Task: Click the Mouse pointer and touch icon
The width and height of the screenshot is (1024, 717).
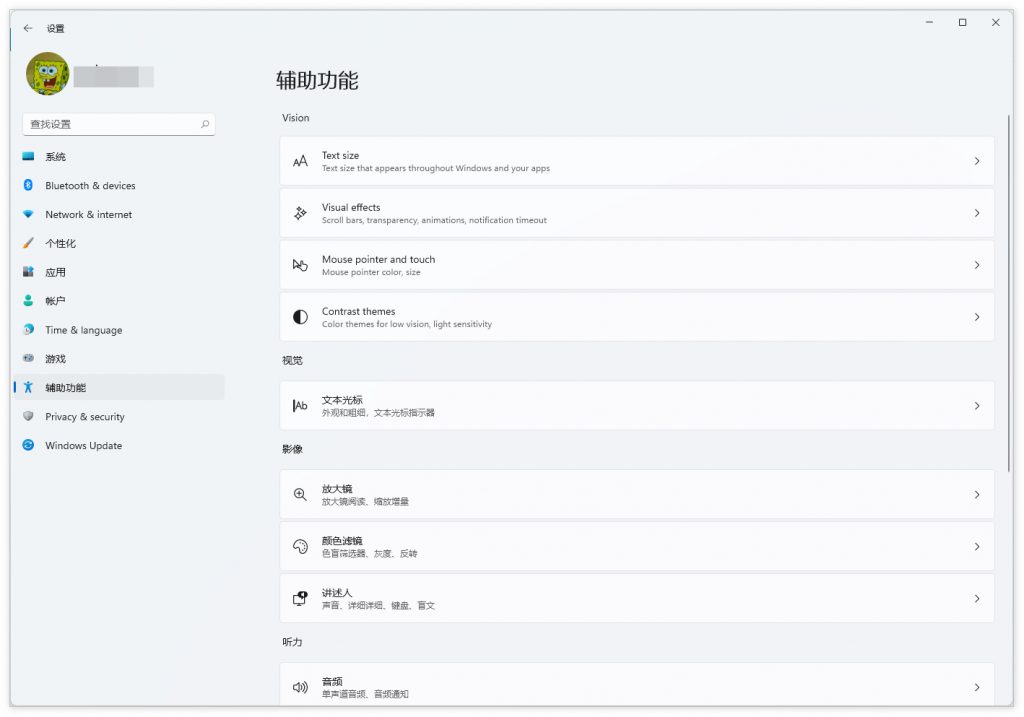Action: [300, 265]
